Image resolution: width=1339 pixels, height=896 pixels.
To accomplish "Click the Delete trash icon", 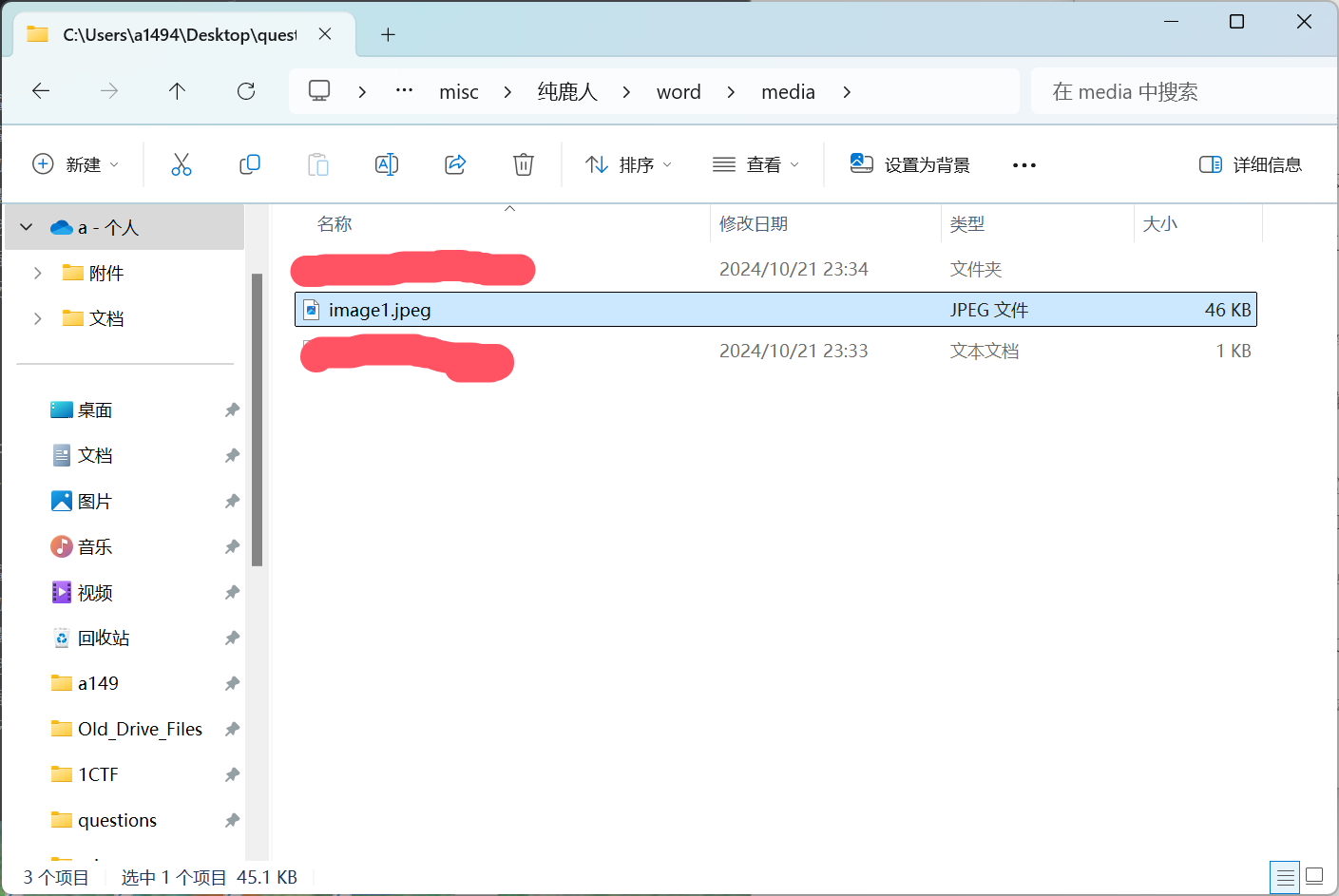I will pyautogui.click(x=524, y=164).
